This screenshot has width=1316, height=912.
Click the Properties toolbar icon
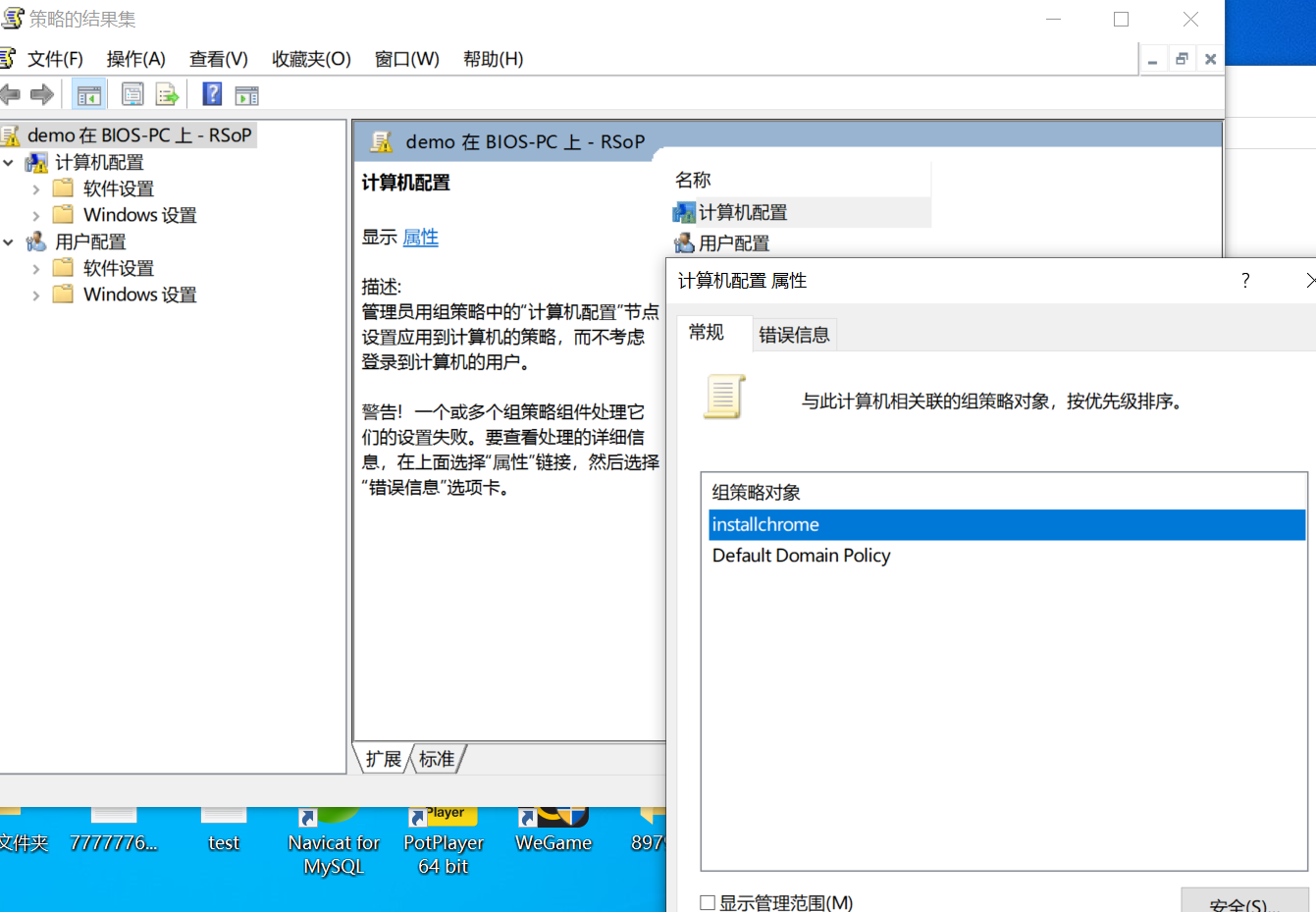pyautogui.click(x=132, y=95)
